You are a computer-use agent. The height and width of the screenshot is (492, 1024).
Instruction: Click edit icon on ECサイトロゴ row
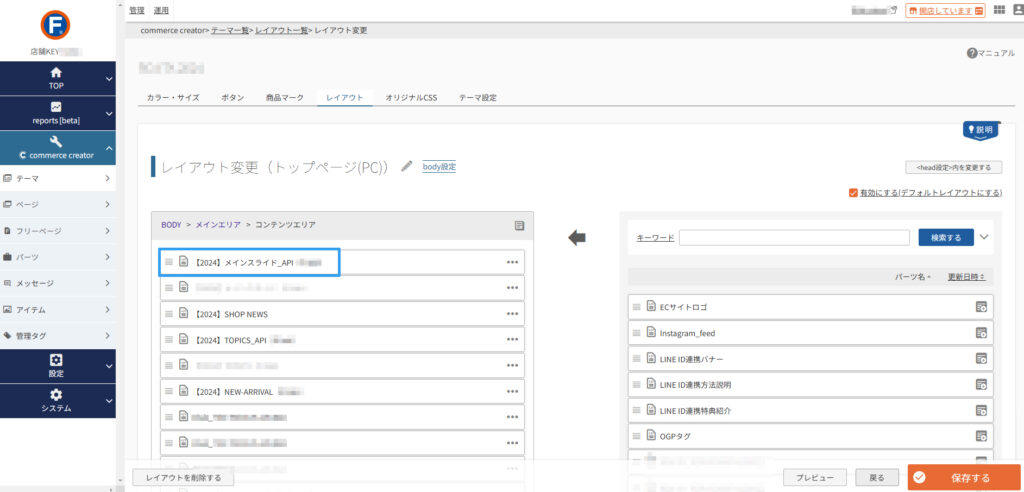(x=981, y=307)
